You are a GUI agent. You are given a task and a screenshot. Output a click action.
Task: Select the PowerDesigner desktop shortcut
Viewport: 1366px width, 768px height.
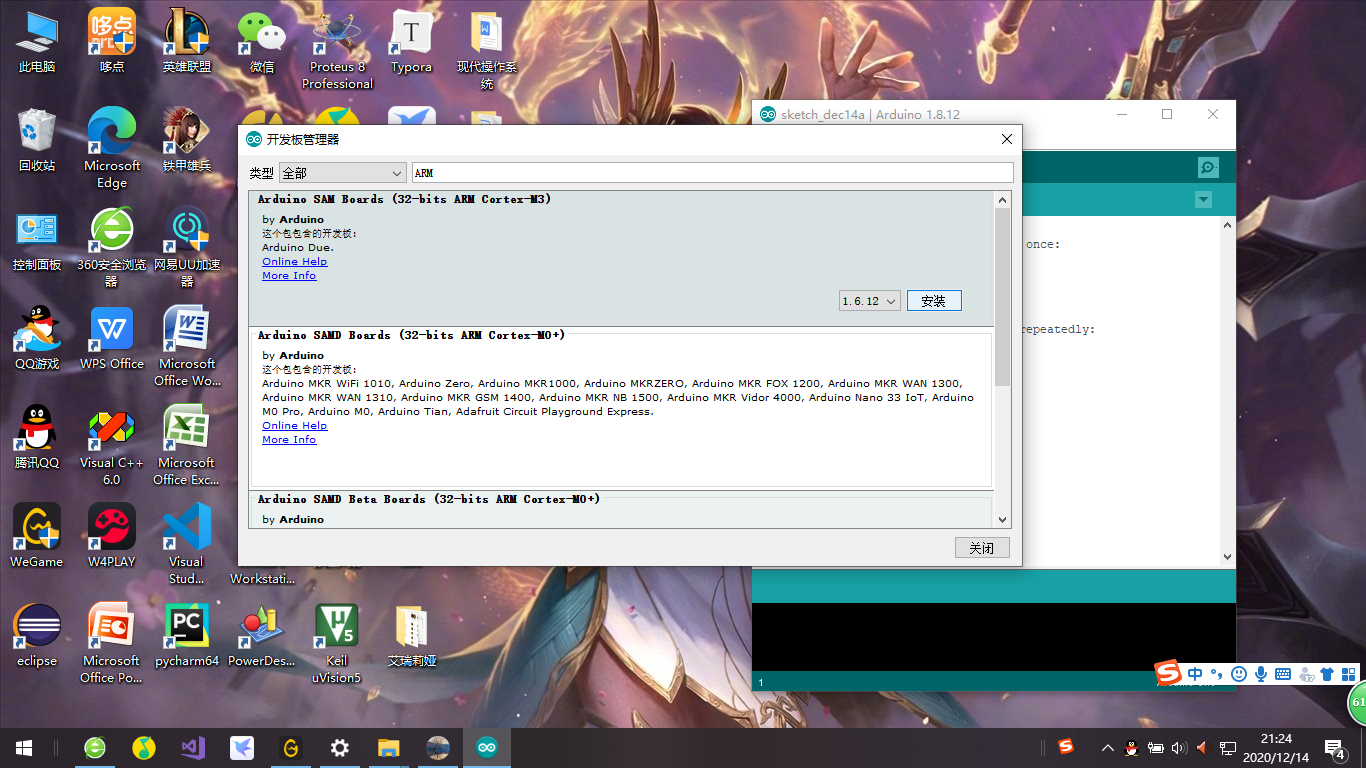click(262, 636)
